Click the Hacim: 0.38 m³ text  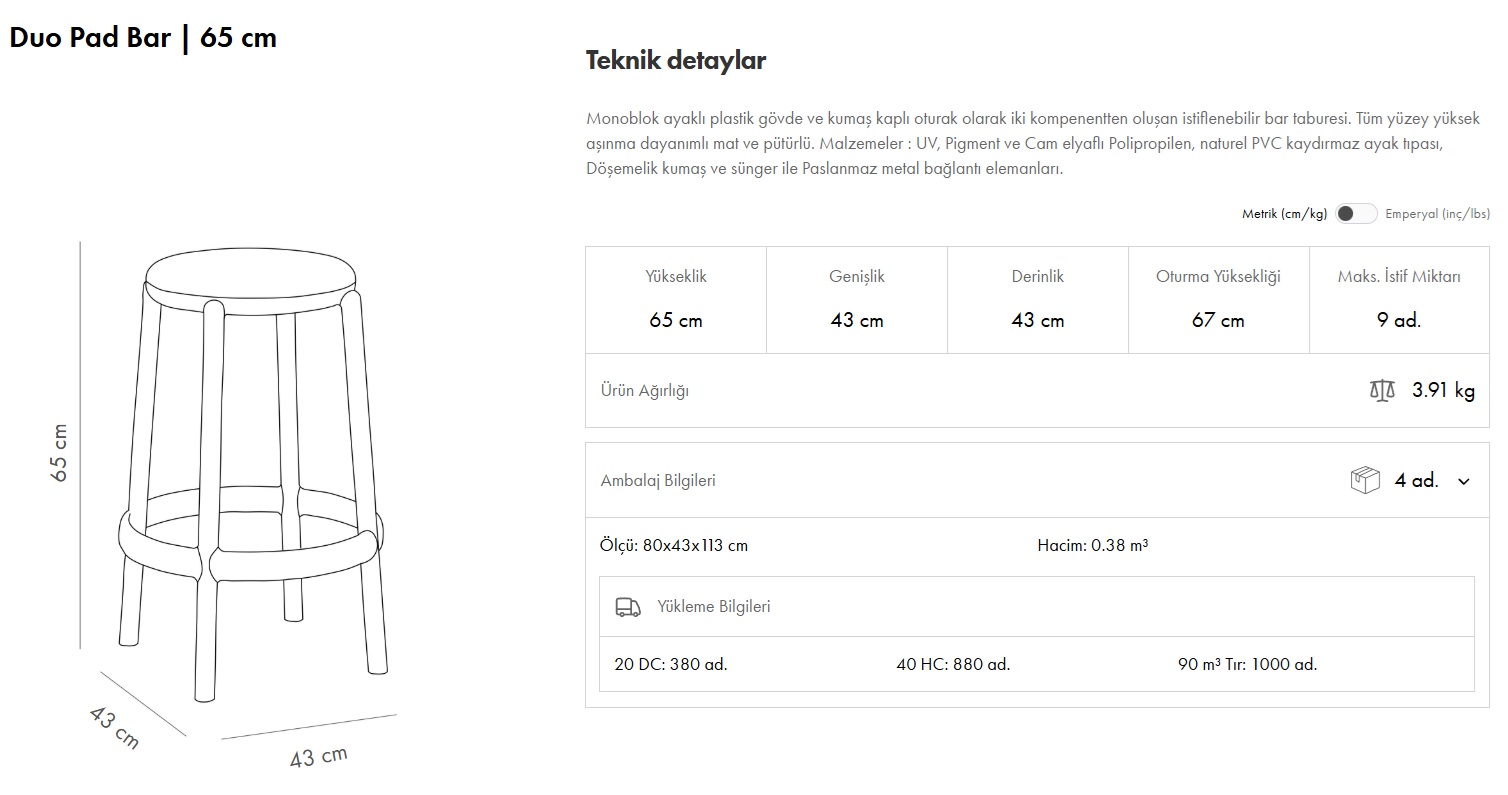coord(1092,546)
